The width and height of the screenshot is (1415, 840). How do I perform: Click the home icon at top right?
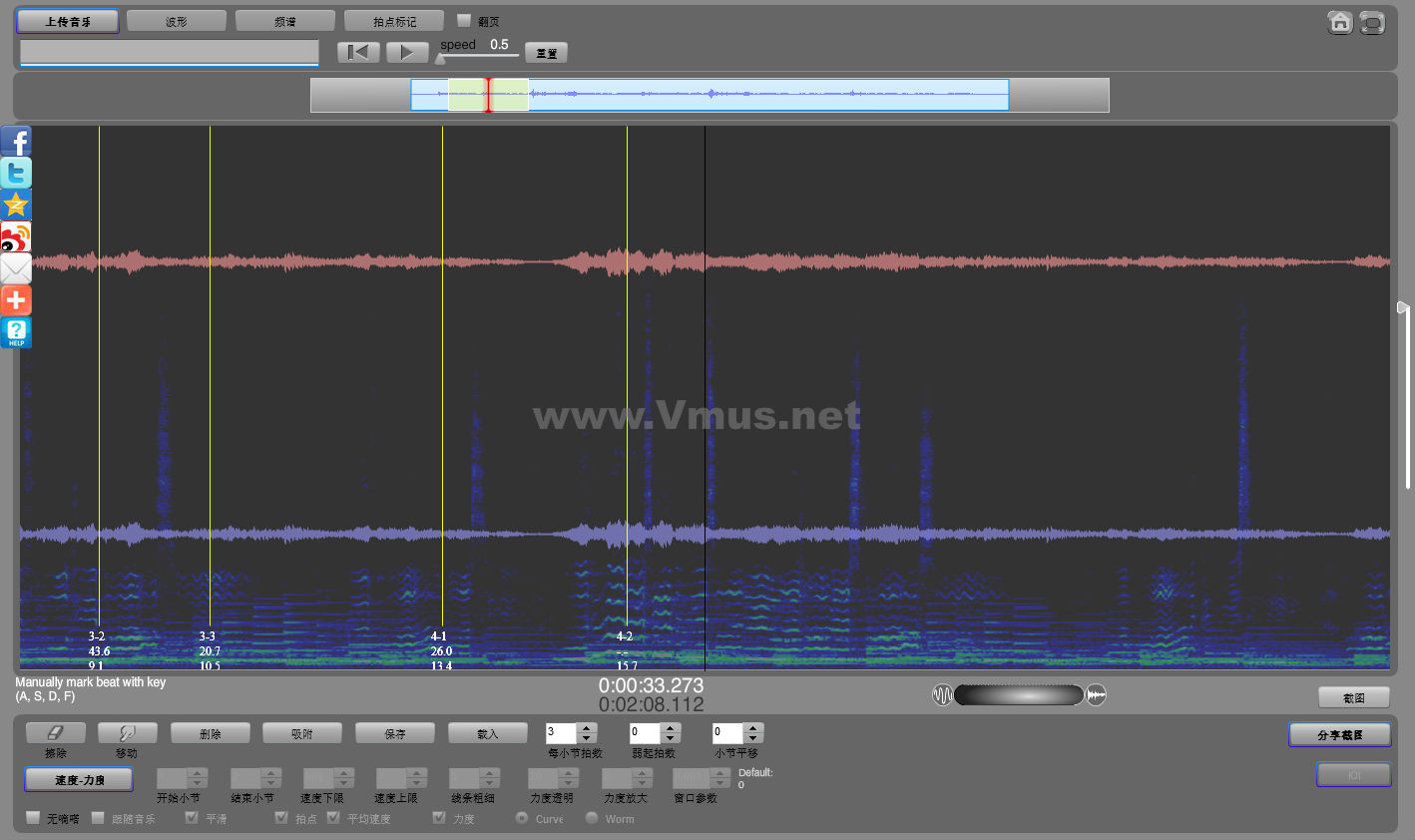tap(1339, 22)
